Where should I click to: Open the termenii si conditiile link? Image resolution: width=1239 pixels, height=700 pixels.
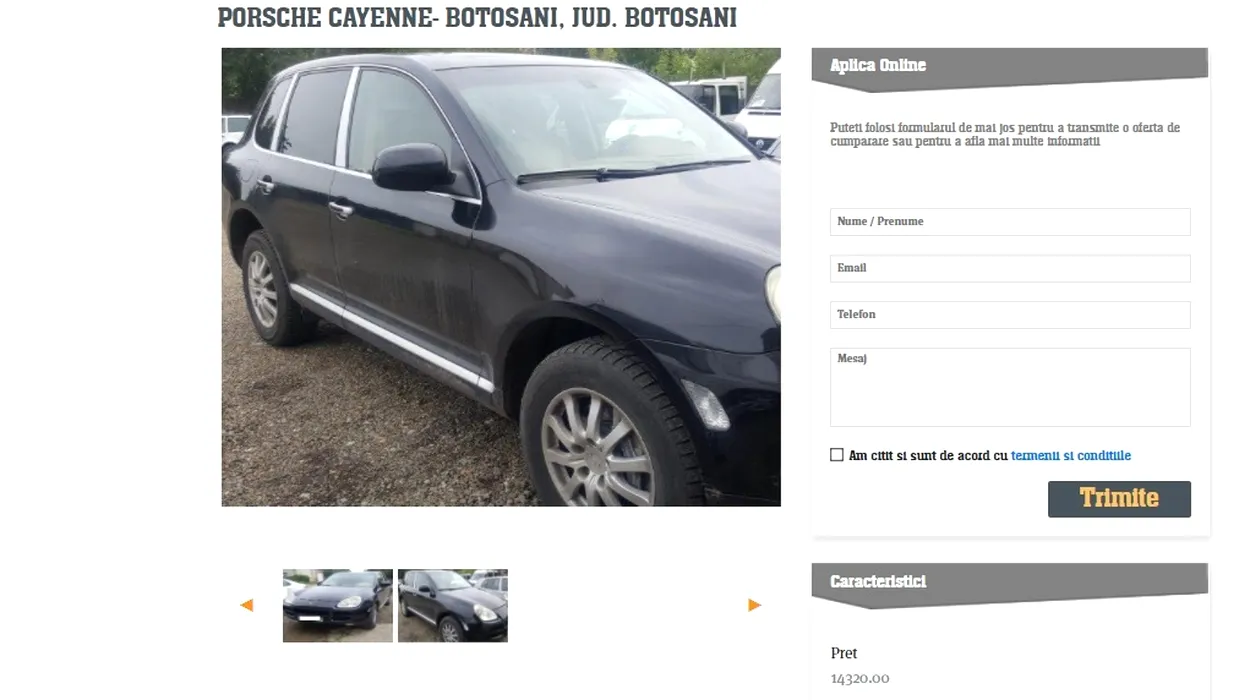(1071, 456)
